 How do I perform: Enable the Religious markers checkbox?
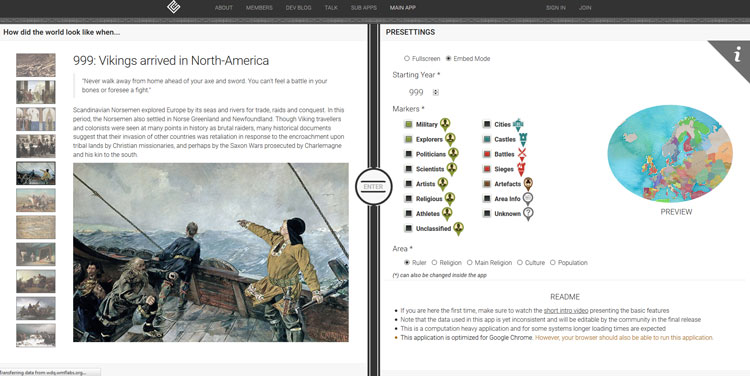[408, 199]
